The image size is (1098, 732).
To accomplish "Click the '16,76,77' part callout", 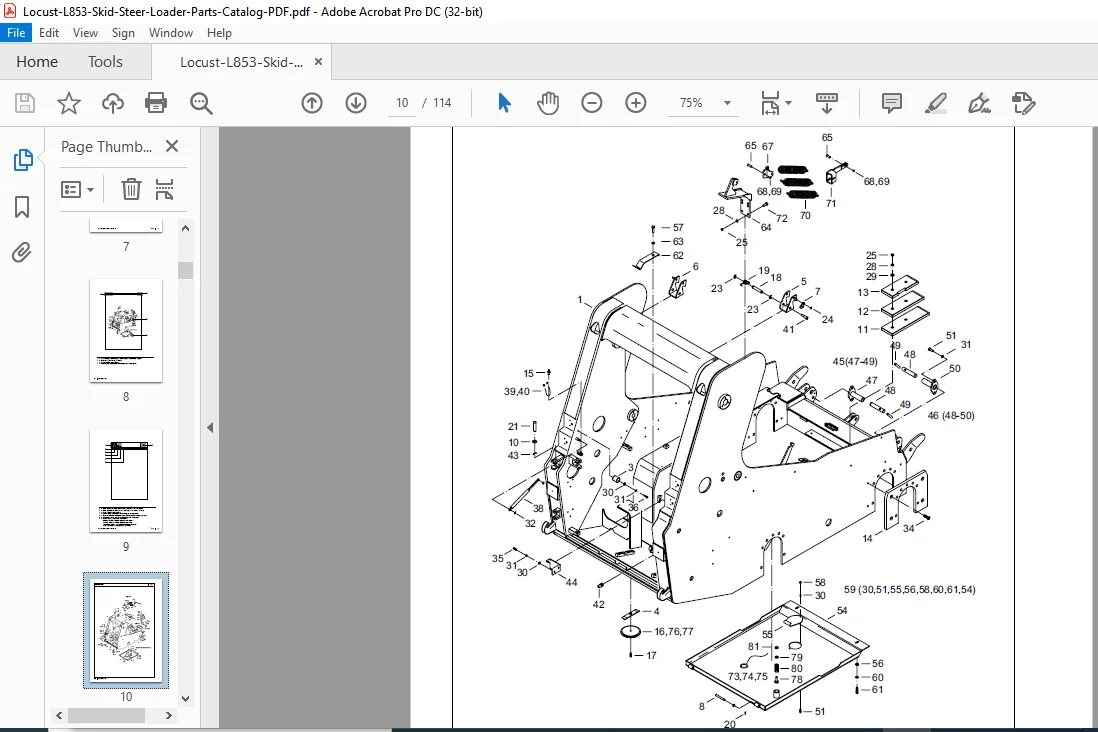I will [674, 631].
